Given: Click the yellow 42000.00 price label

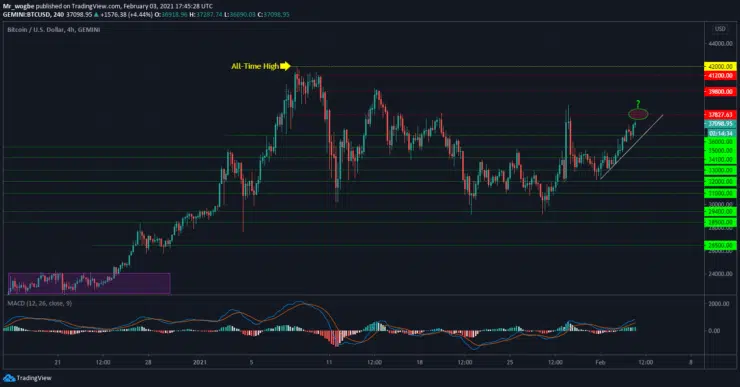Looking at the screenshot, I should coord(720,67).
